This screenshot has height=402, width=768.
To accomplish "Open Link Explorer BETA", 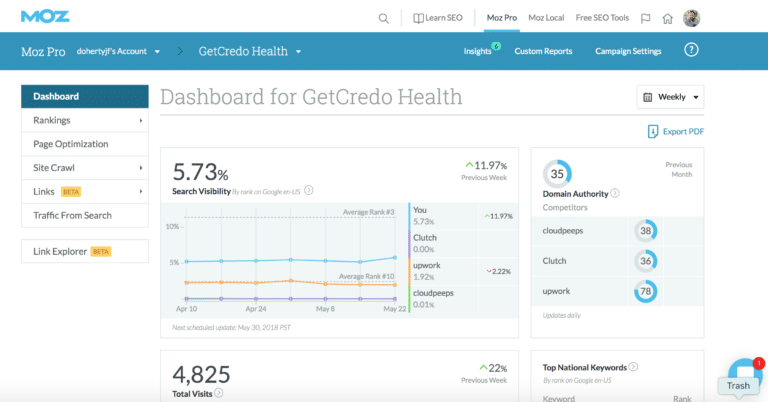I will (x=85, y=251).
